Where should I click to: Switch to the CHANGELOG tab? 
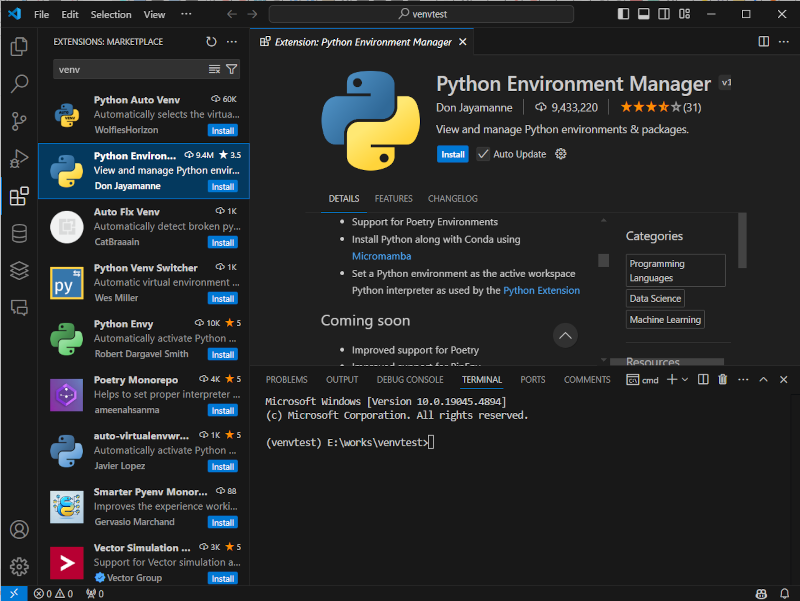tap(453, 198)
